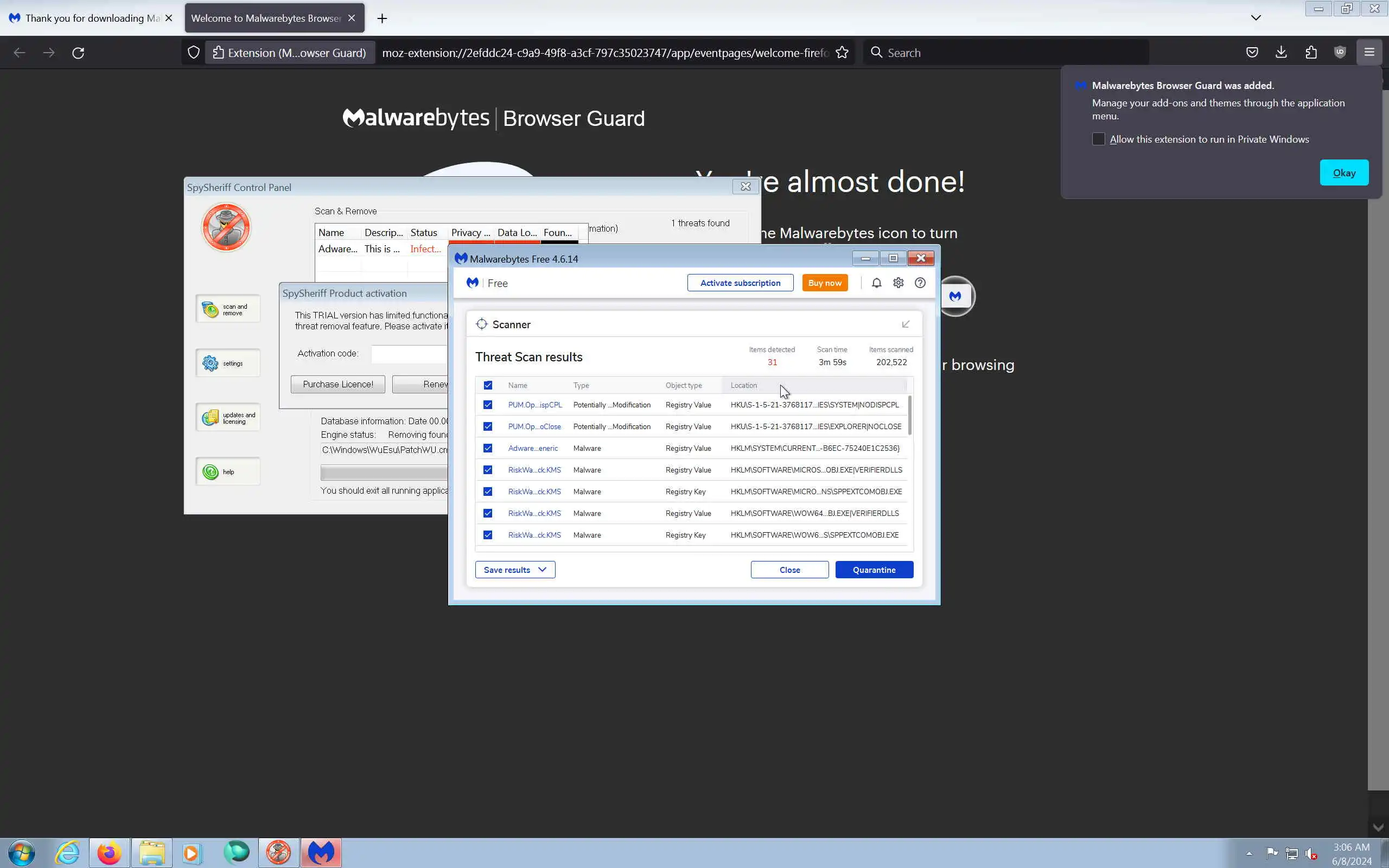Open Firefox list all tabs chevron

(1256, 18)
